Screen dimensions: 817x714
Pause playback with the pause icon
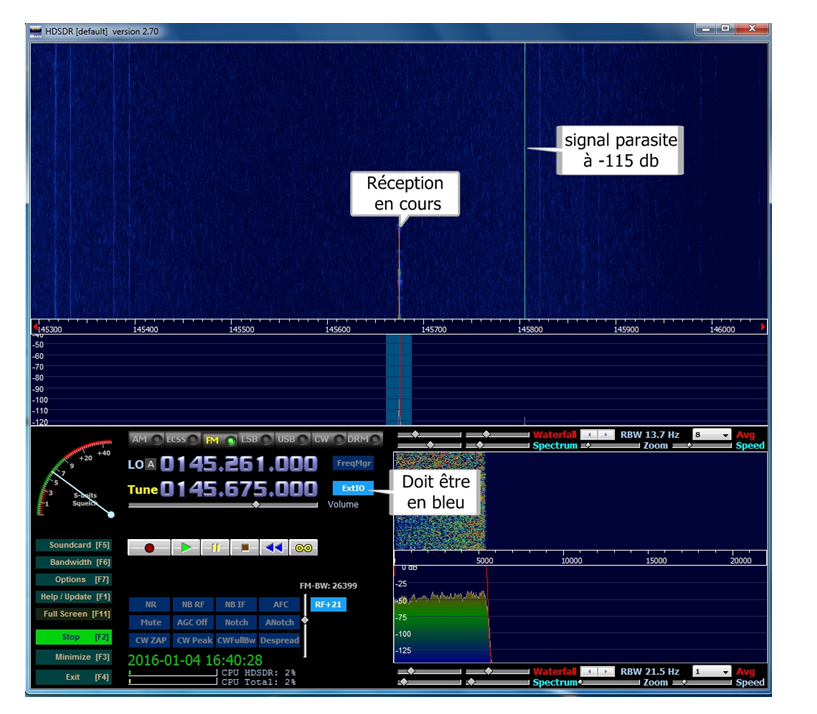pyautogui.click(x=215, y=547)
